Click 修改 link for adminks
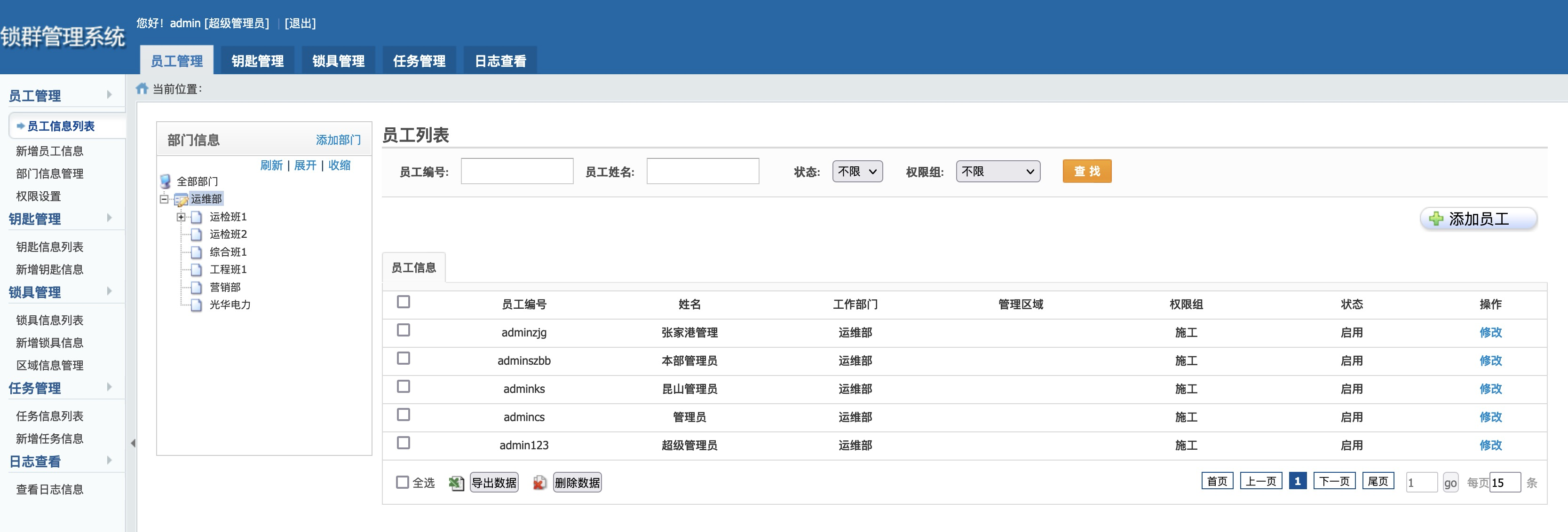This screenshot has height=532, width=1568. pyautogui.click(x=1490, y=389)
